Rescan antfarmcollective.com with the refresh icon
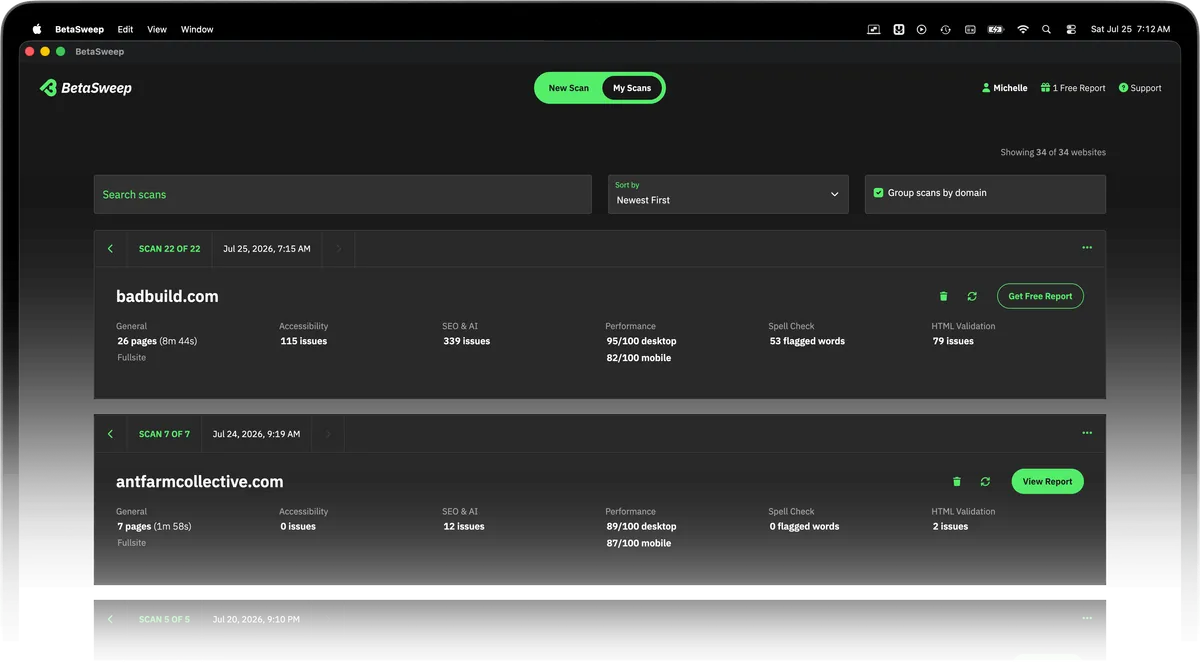Screen dimensions: 1200x665 coord(985,482)
